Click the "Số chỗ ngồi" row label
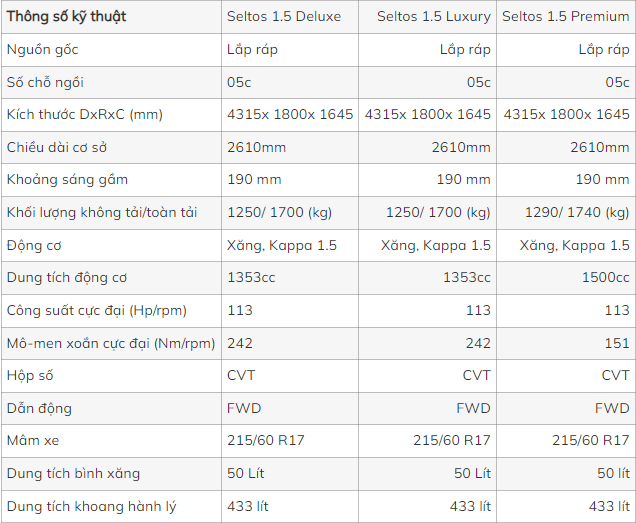The width and height of the screenshot is (636, 523). 46,82
